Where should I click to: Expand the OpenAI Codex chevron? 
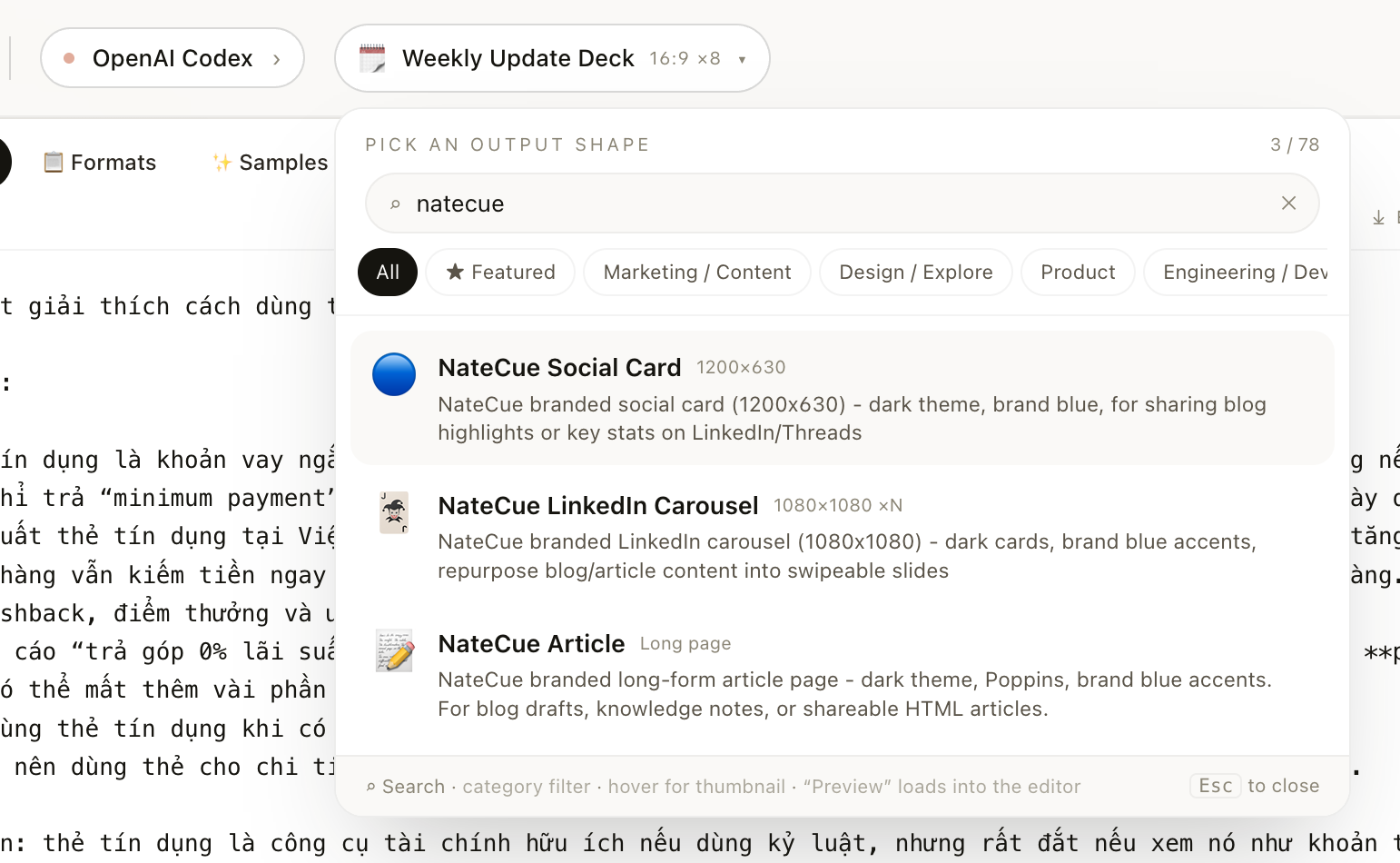pyautogui.click(x=277, y=59)
